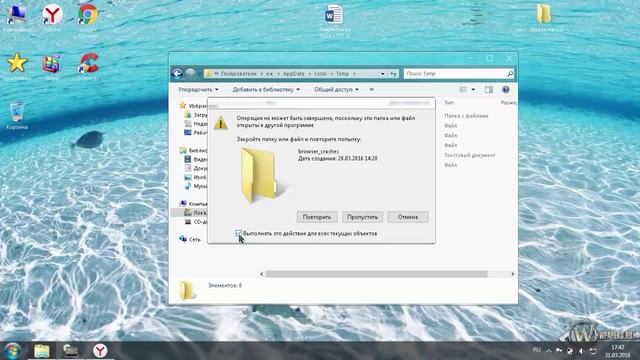Click the search magnifier icon

click(510, 73)
